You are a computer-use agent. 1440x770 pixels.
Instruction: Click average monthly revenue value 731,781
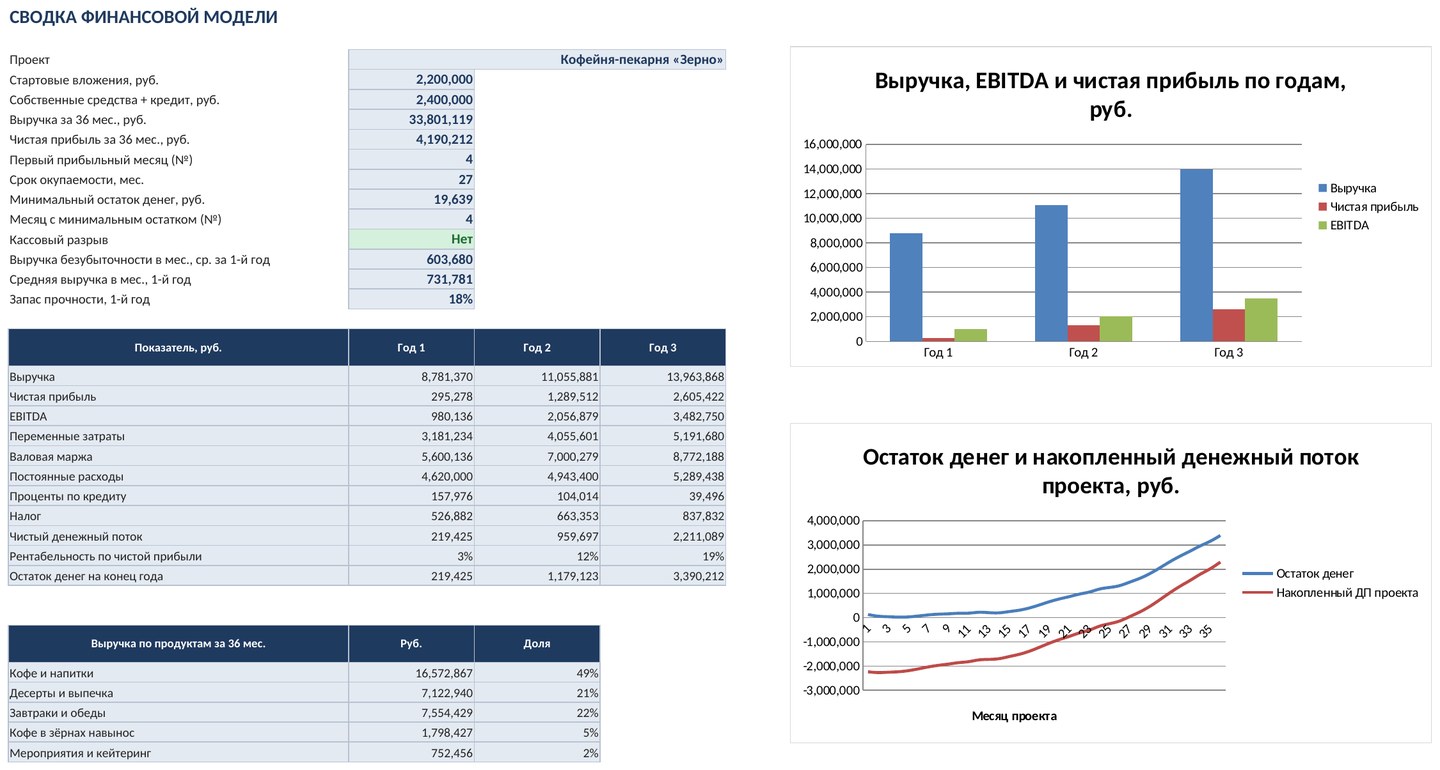[x=412, y=280]
